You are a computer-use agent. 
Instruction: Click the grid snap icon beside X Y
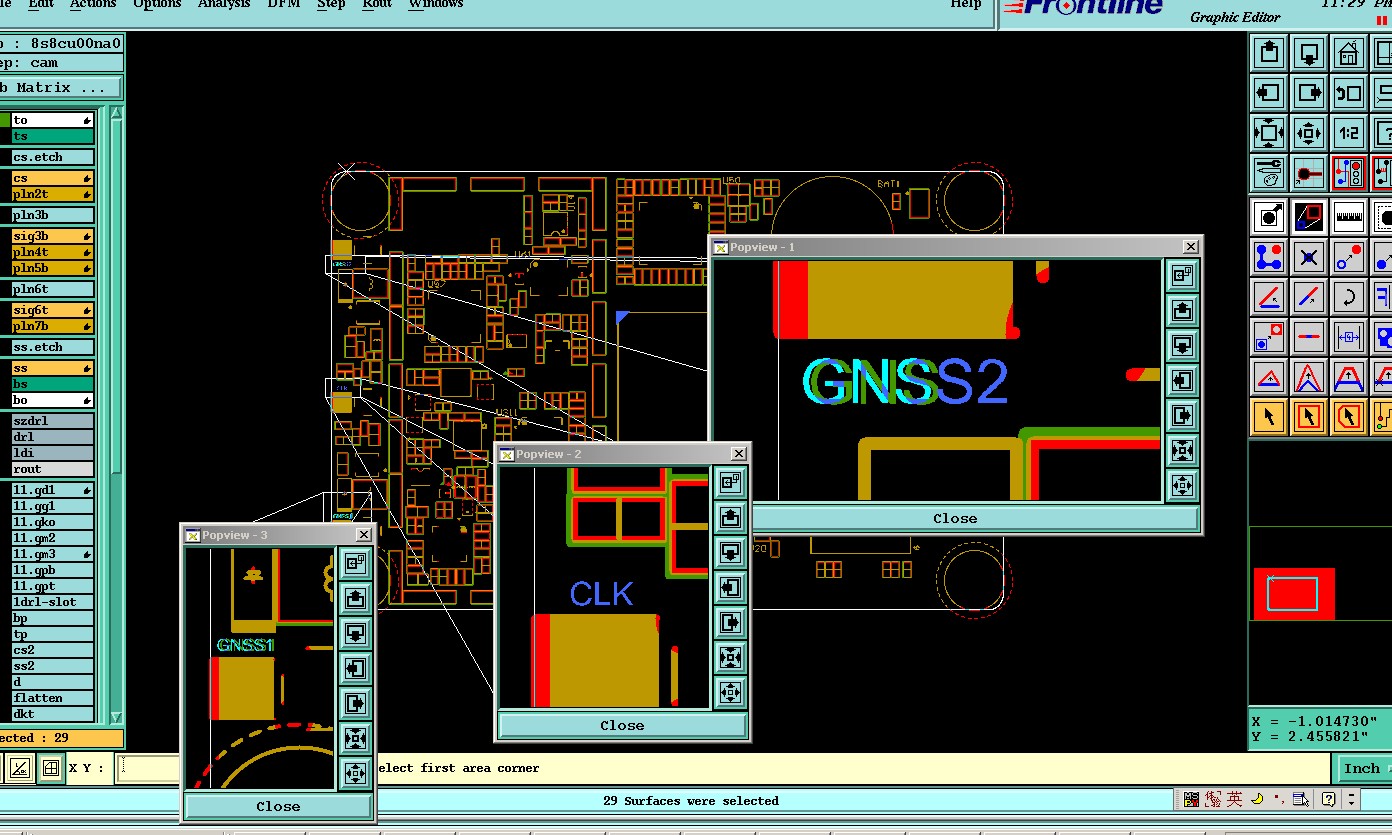(50, 769)
